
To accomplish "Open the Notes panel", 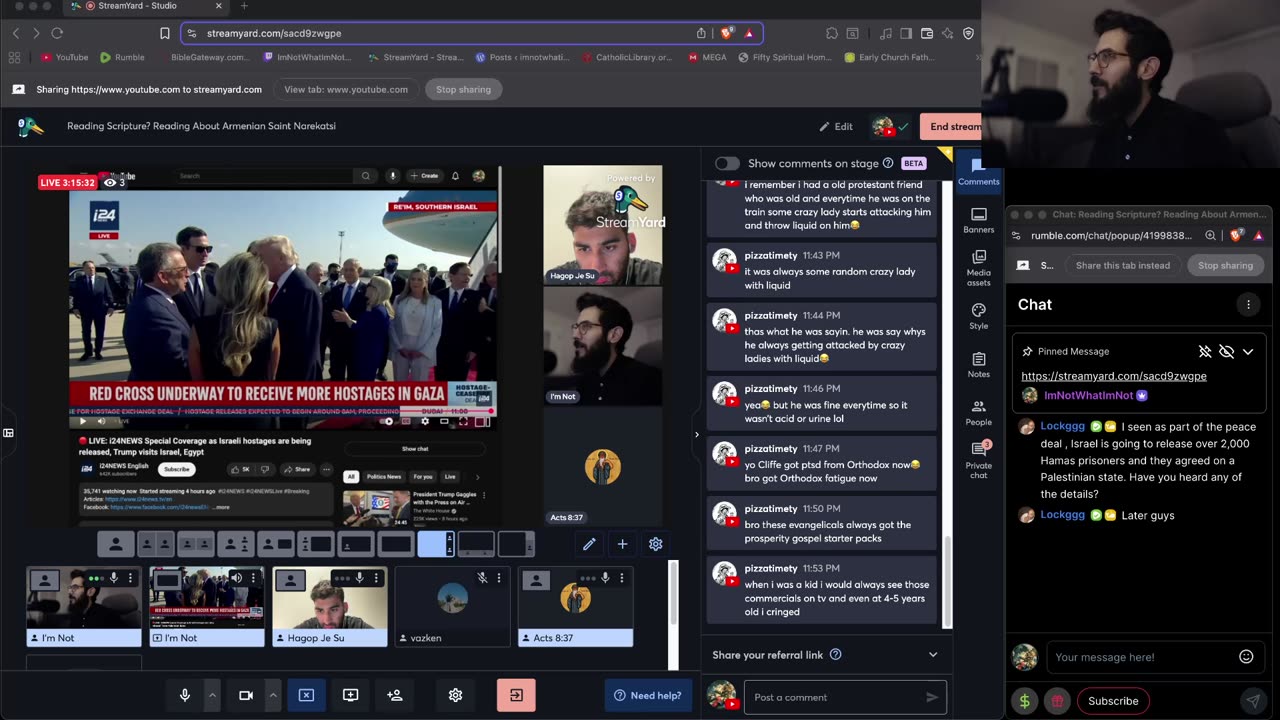I will (978, 365).
